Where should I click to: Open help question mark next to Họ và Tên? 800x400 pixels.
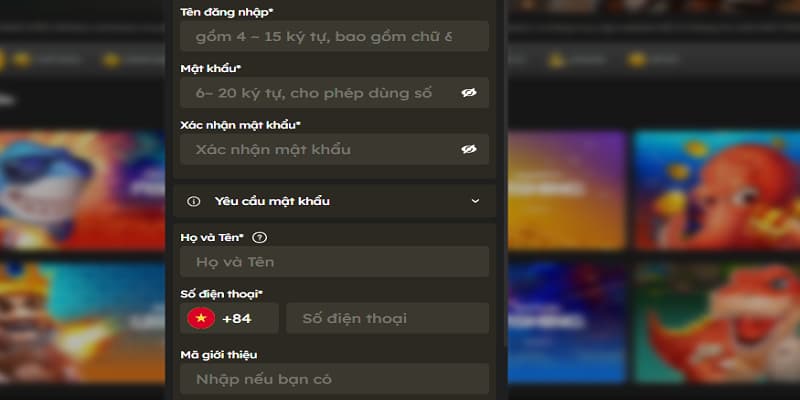(260, 237)
